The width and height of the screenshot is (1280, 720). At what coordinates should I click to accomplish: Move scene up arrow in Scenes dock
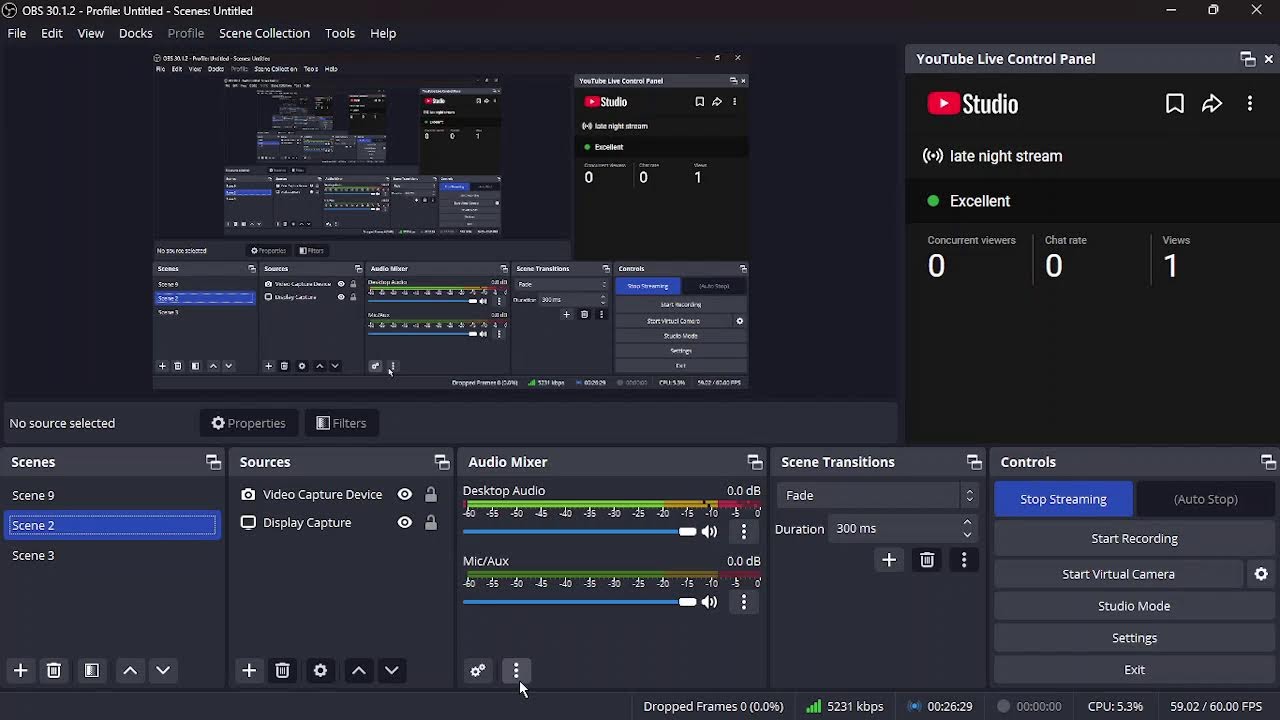[x=130, y=670]
